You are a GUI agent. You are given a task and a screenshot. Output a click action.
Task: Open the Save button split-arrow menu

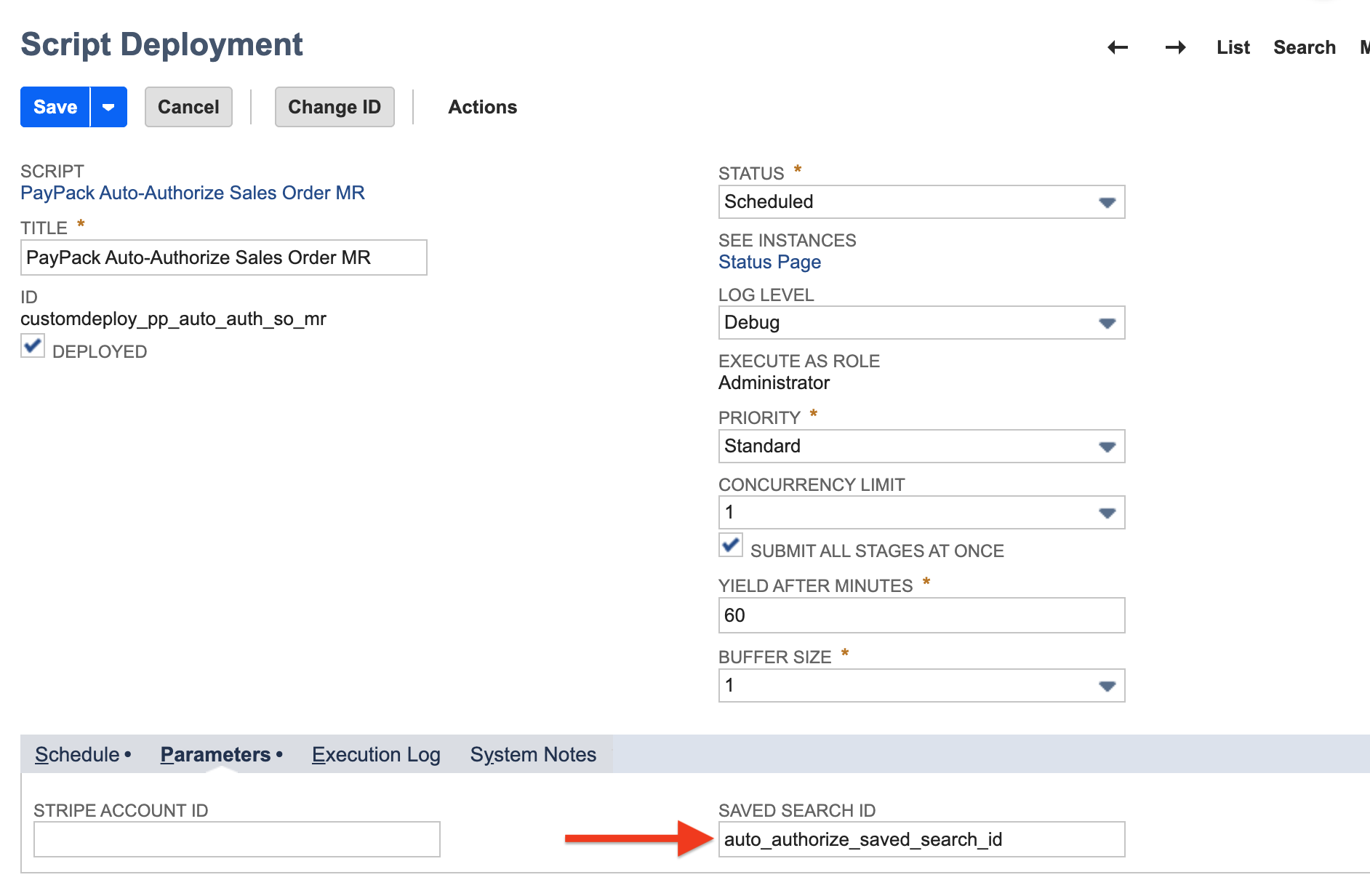click(x=108, y=107)
